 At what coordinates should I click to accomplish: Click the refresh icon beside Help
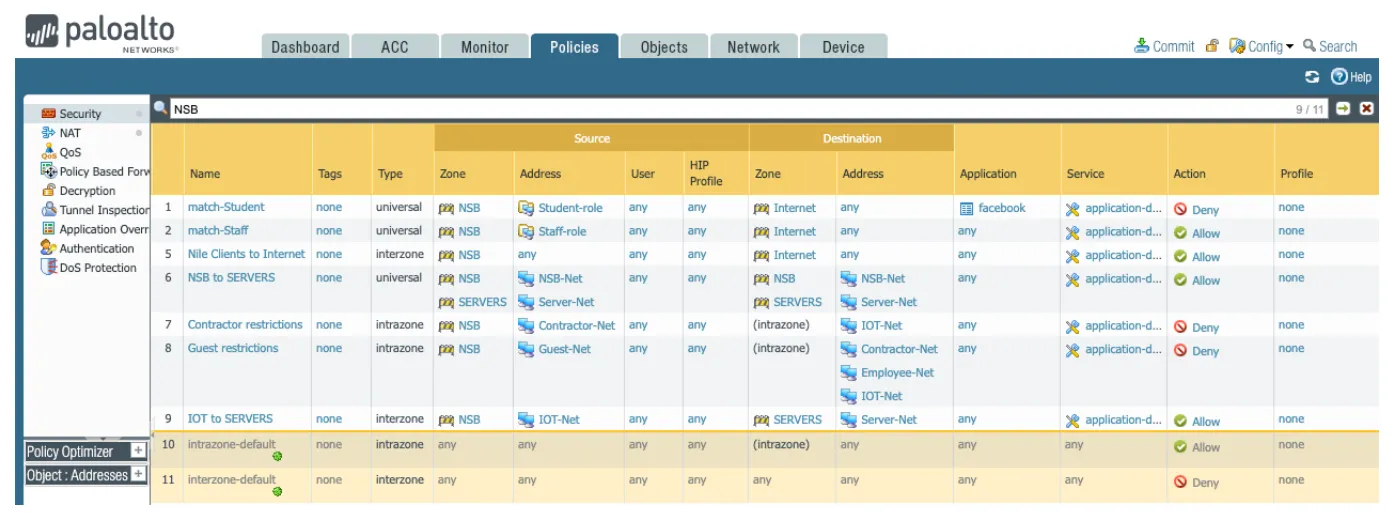[1312, 77]
